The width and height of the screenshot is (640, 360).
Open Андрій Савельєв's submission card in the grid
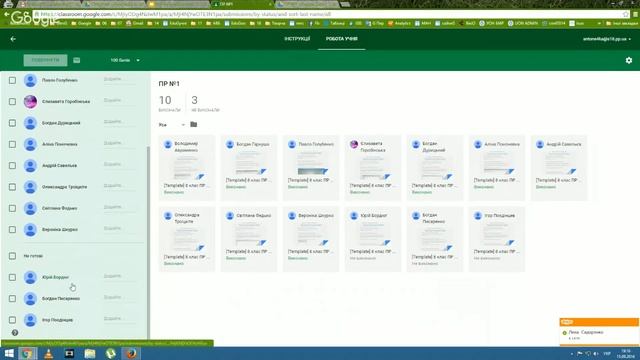pos(559,168)
